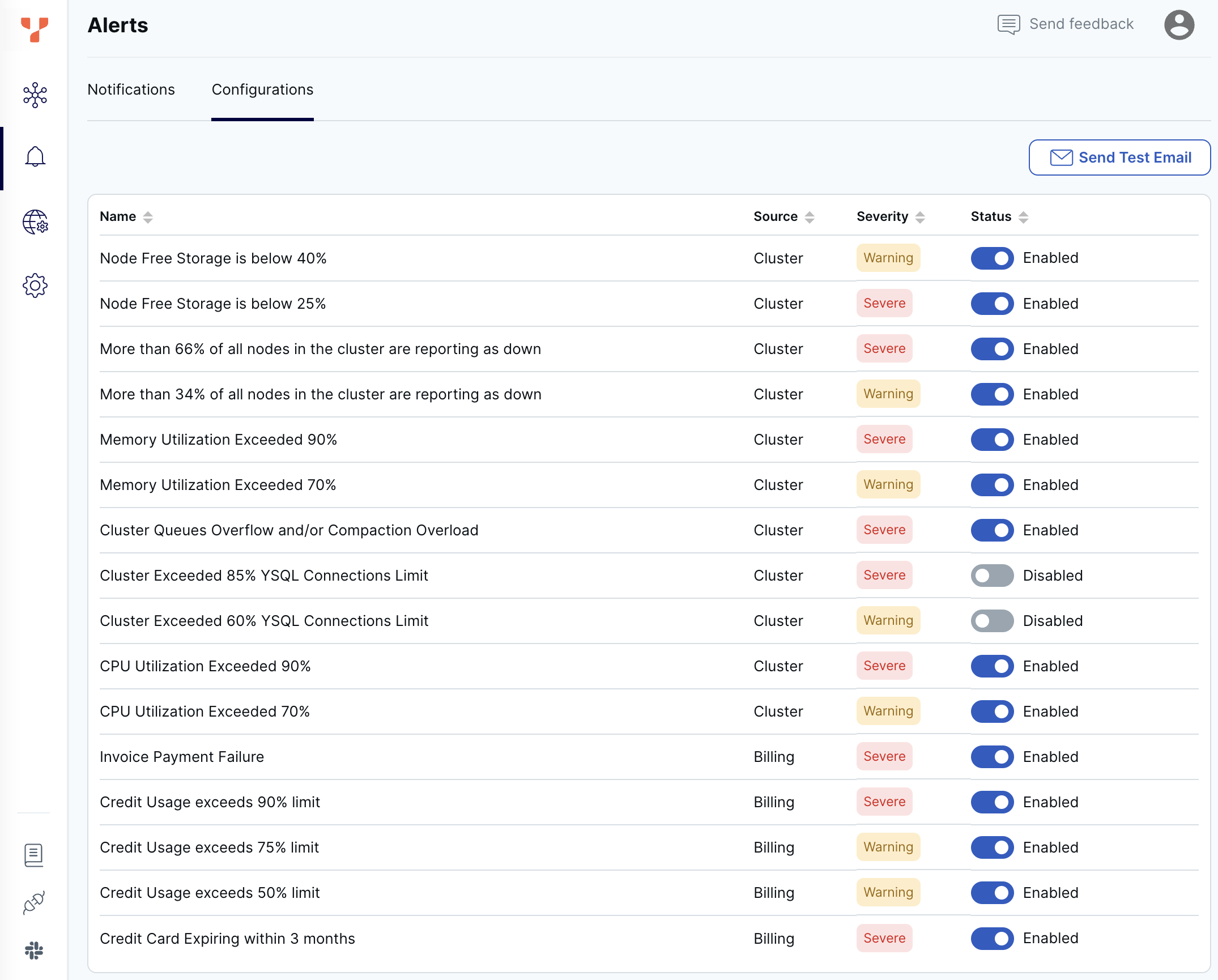Open the network globe settings icon
The width and height of the screenshot is (1218, 980).
pyautogui.click(x=35, y=221)
